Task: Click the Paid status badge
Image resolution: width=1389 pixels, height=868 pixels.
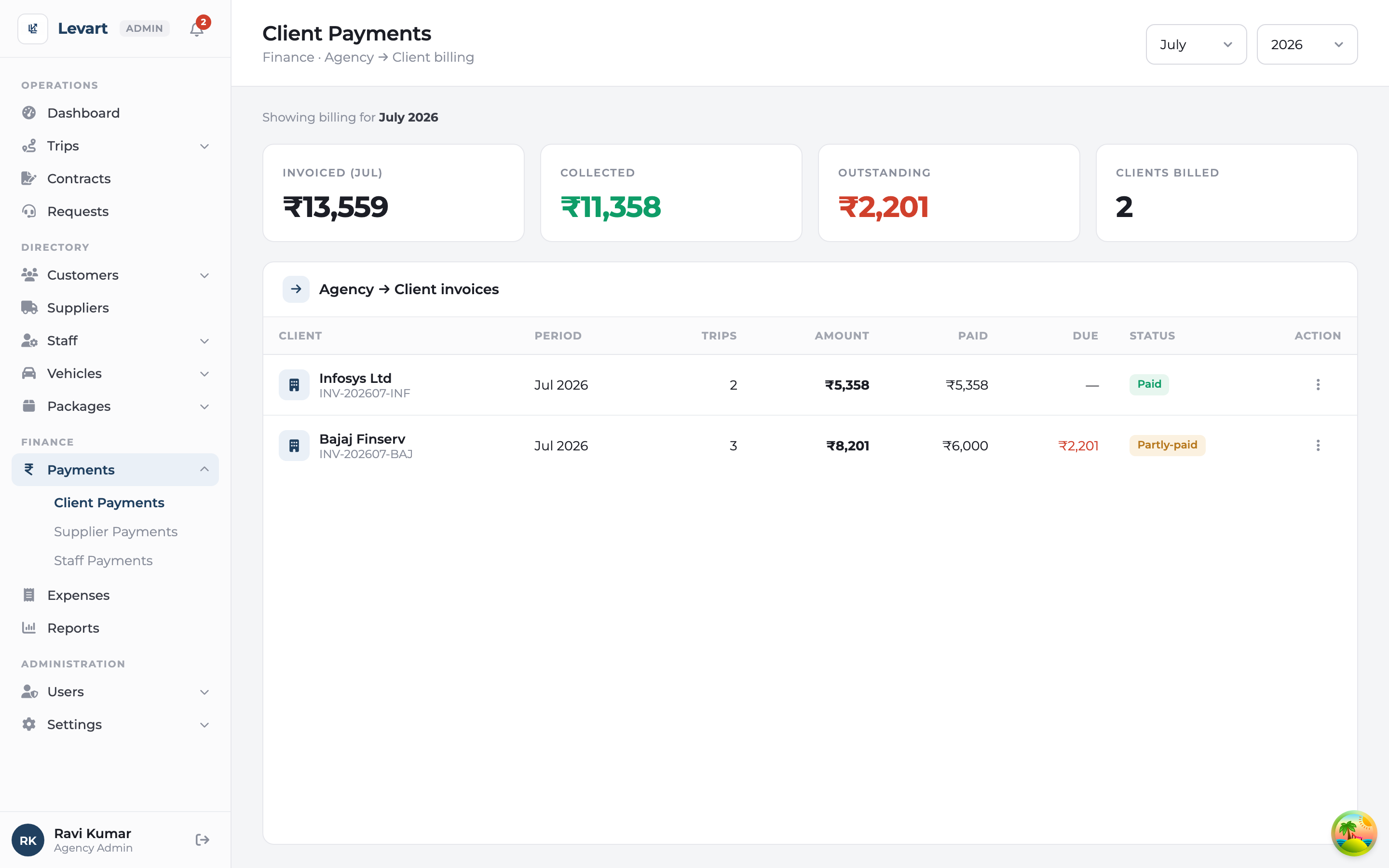Action: 1149,384
